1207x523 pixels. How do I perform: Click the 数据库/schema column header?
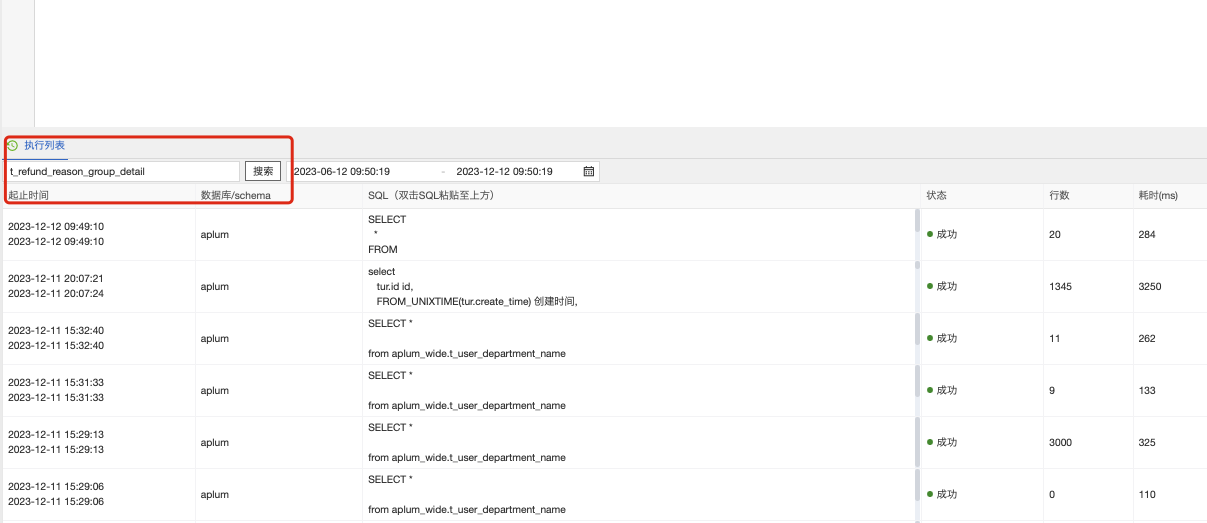[235, 195]
